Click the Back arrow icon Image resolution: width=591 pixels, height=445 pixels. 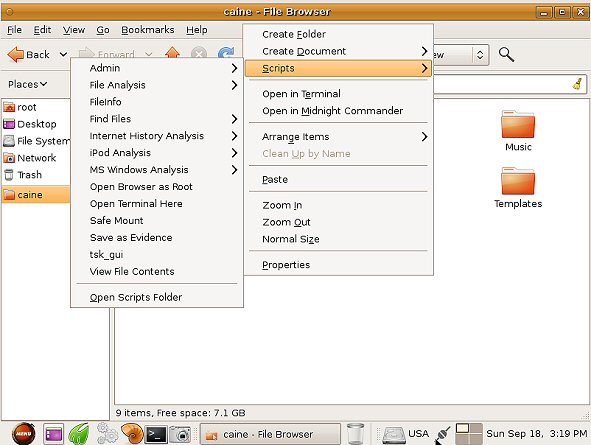coord(15,55)
